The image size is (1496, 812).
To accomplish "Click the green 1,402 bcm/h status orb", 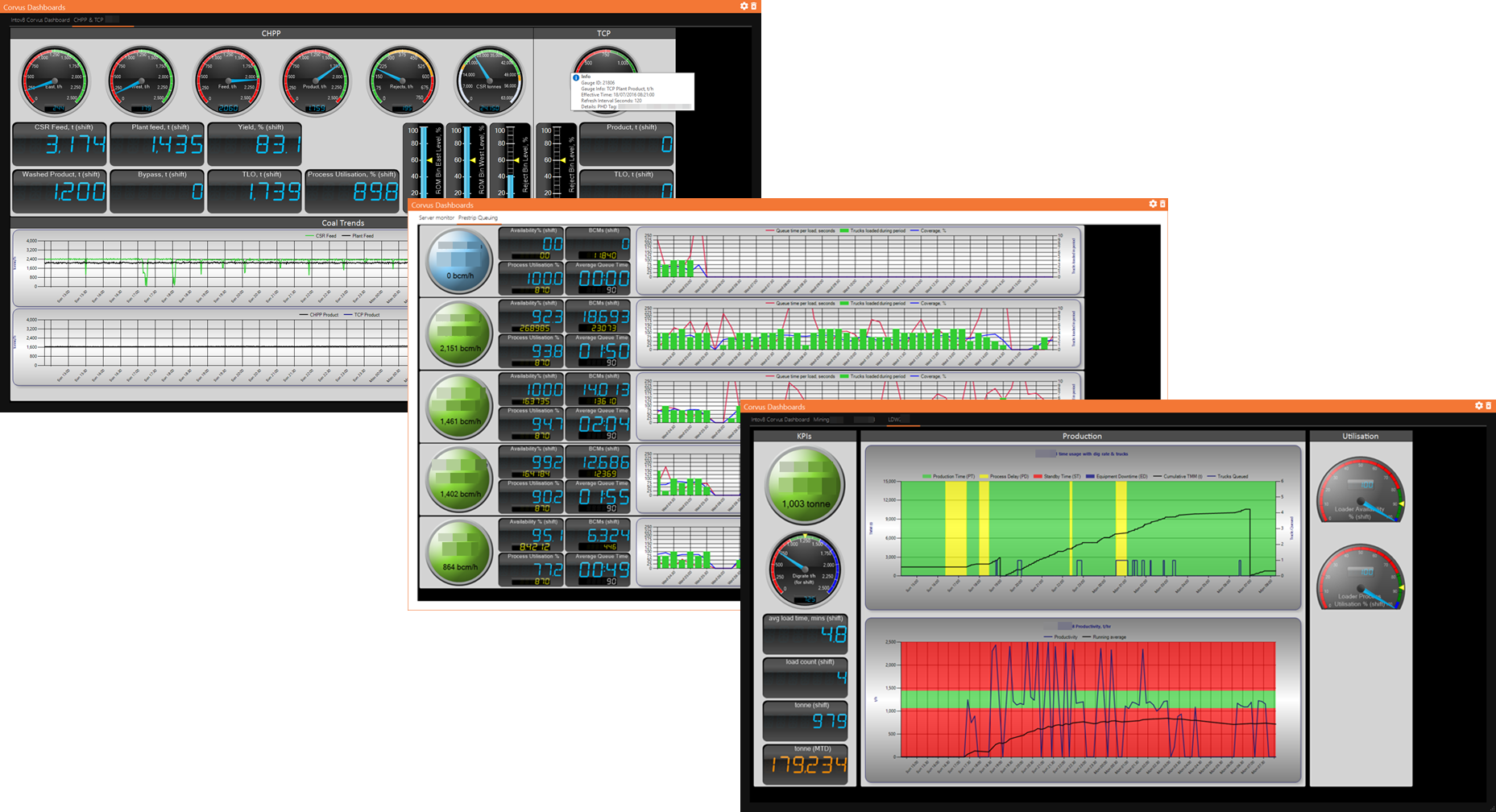I will (x=459, y=479).
